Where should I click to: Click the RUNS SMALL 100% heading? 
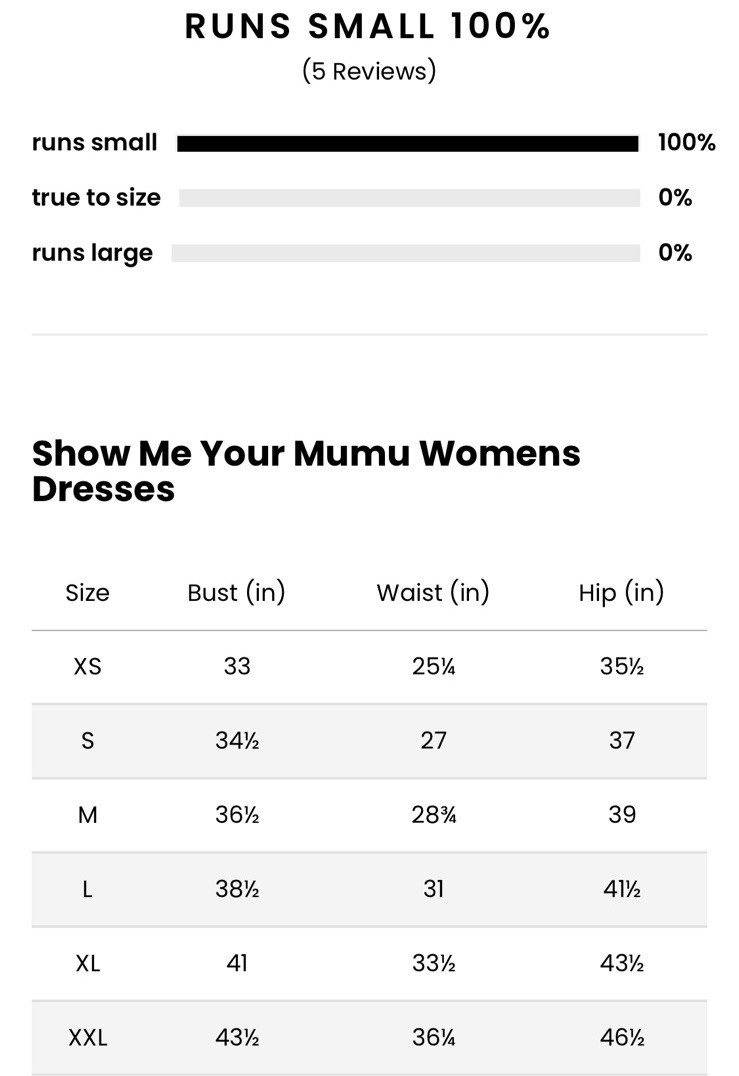[x=368, y=27]
